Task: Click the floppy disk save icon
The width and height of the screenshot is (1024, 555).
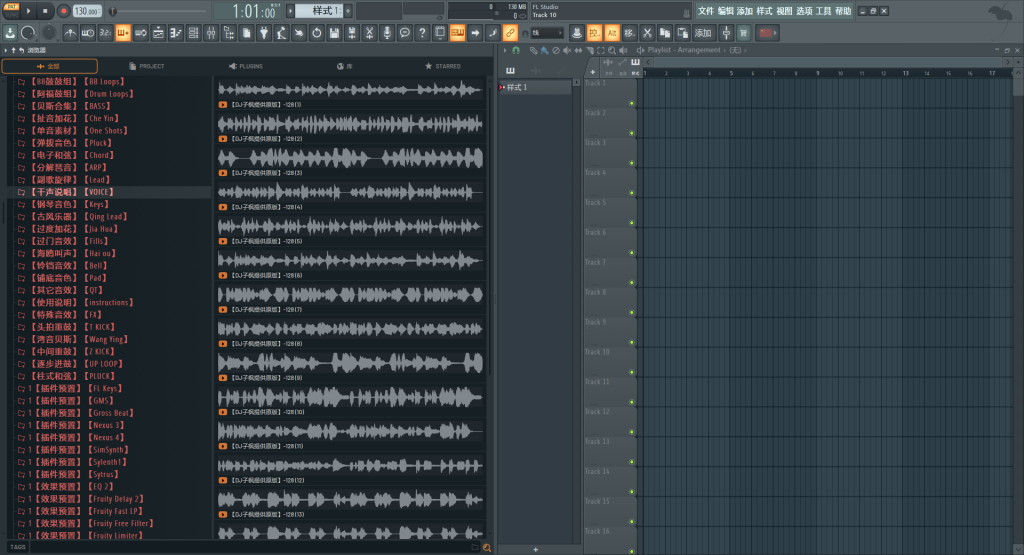Action: pyautogui.click(x=334, y=33)
